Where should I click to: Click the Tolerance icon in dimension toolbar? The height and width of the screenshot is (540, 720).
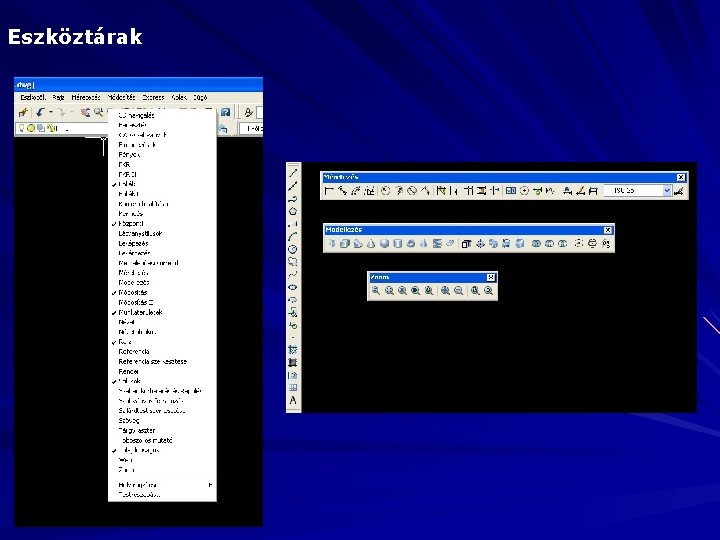pyautogui.click(x=511, y=191)
